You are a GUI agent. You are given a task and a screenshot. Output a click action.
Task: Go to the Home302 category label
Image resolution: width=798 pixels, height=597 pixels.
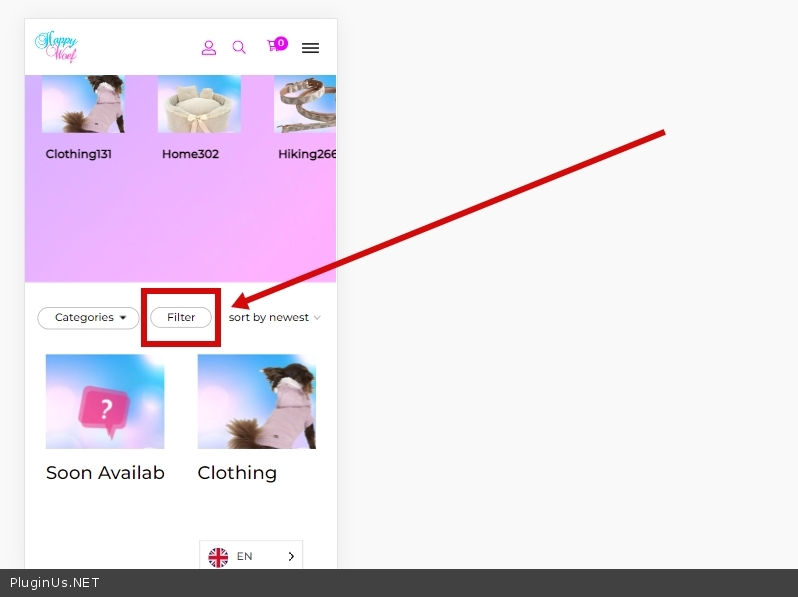pos(190,154)
